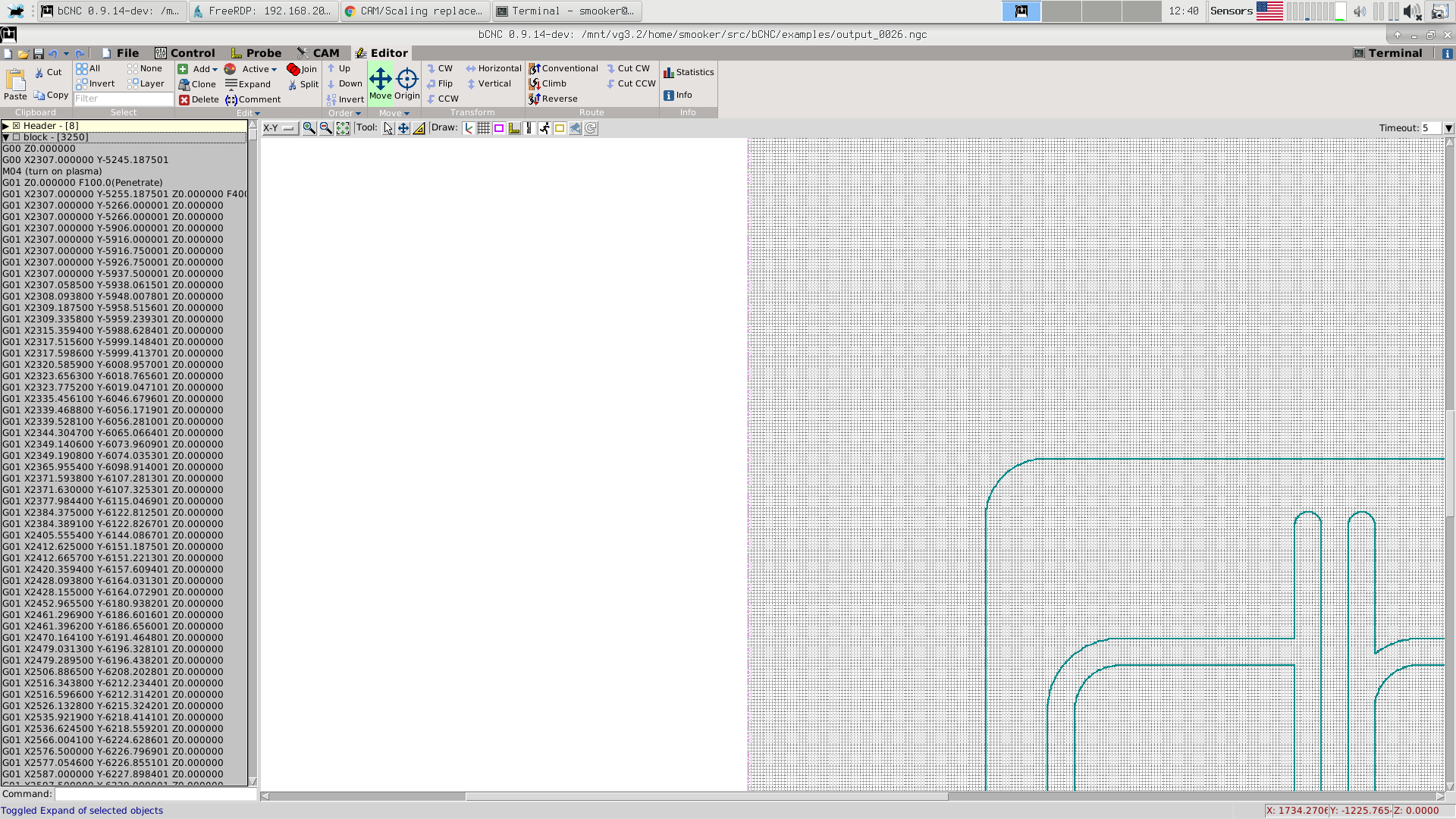This screenshot has height=819, width=1456.
Task: Toggle axes display in Draw toolbar
Action: [469, 128]
